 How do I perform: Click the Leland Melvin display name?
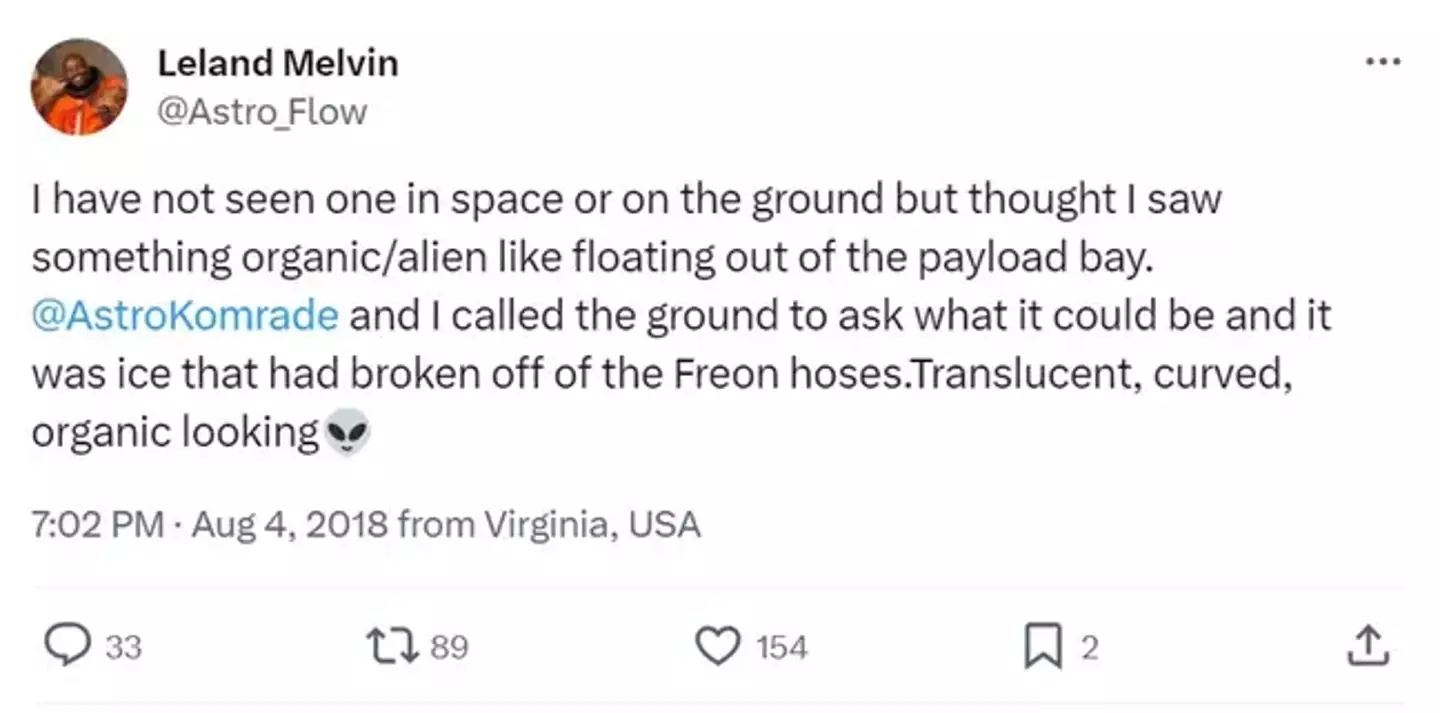coord(277,63)
